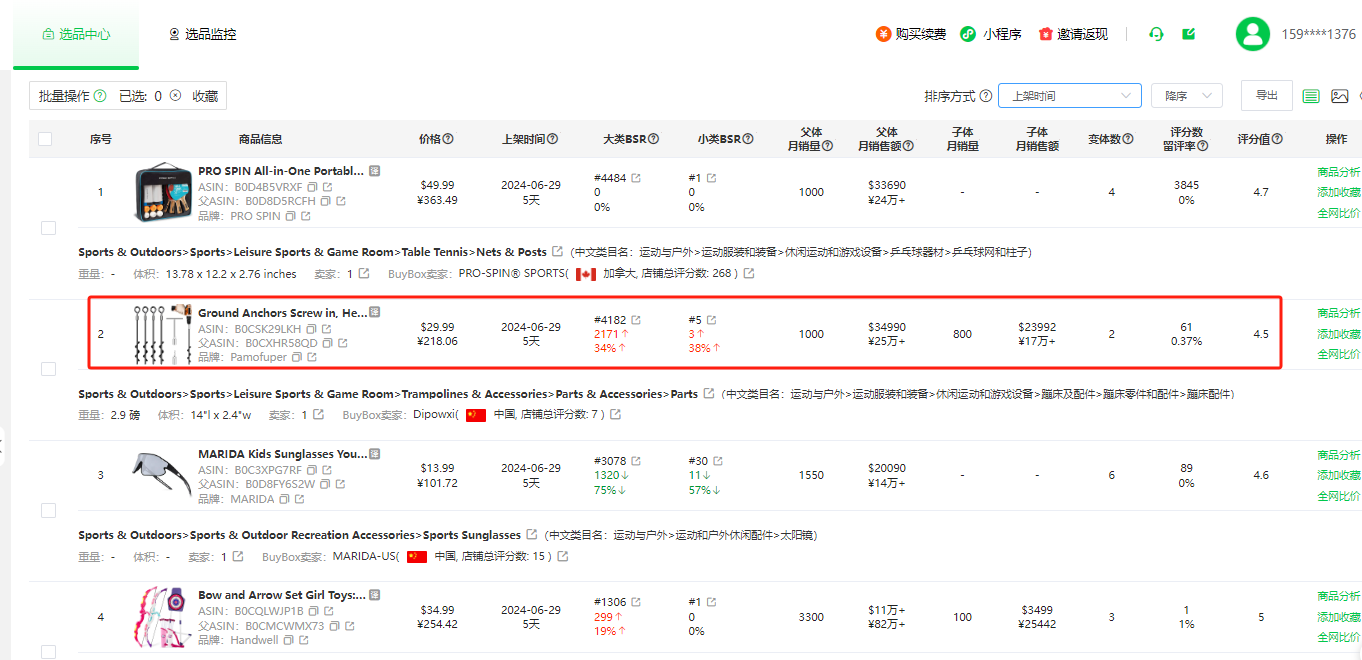Image resolution: width=1362 pixels, height=660 pixels.
Task: Click the Bow and Arrow Set product thumbnail
Action: pos(160,616)
